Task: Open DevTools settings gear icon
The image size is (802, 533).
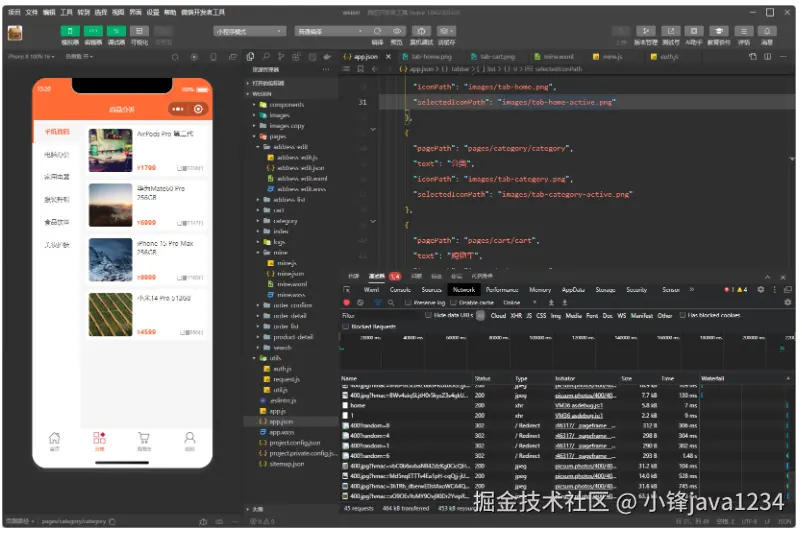Action: tap(761, 290)
